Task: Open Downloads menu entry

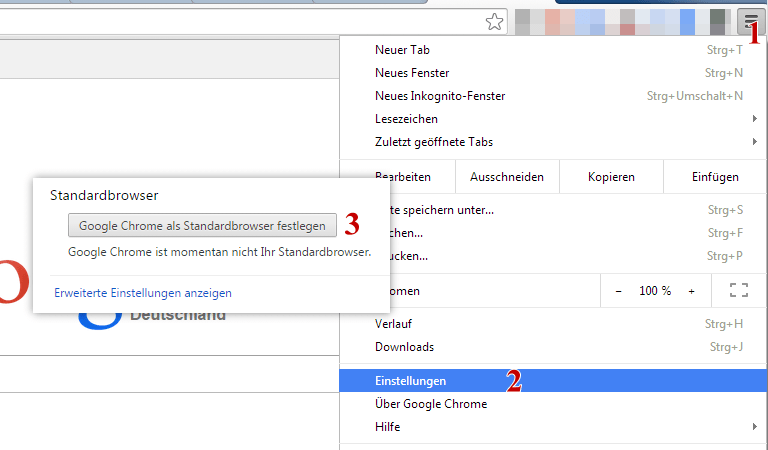Action: coord(553,347)
